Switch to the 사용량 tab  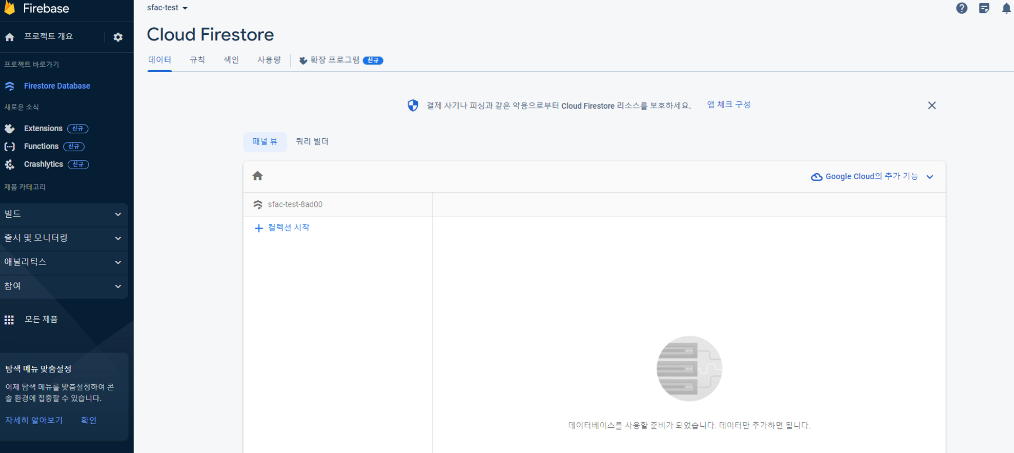tap(269, 60)
